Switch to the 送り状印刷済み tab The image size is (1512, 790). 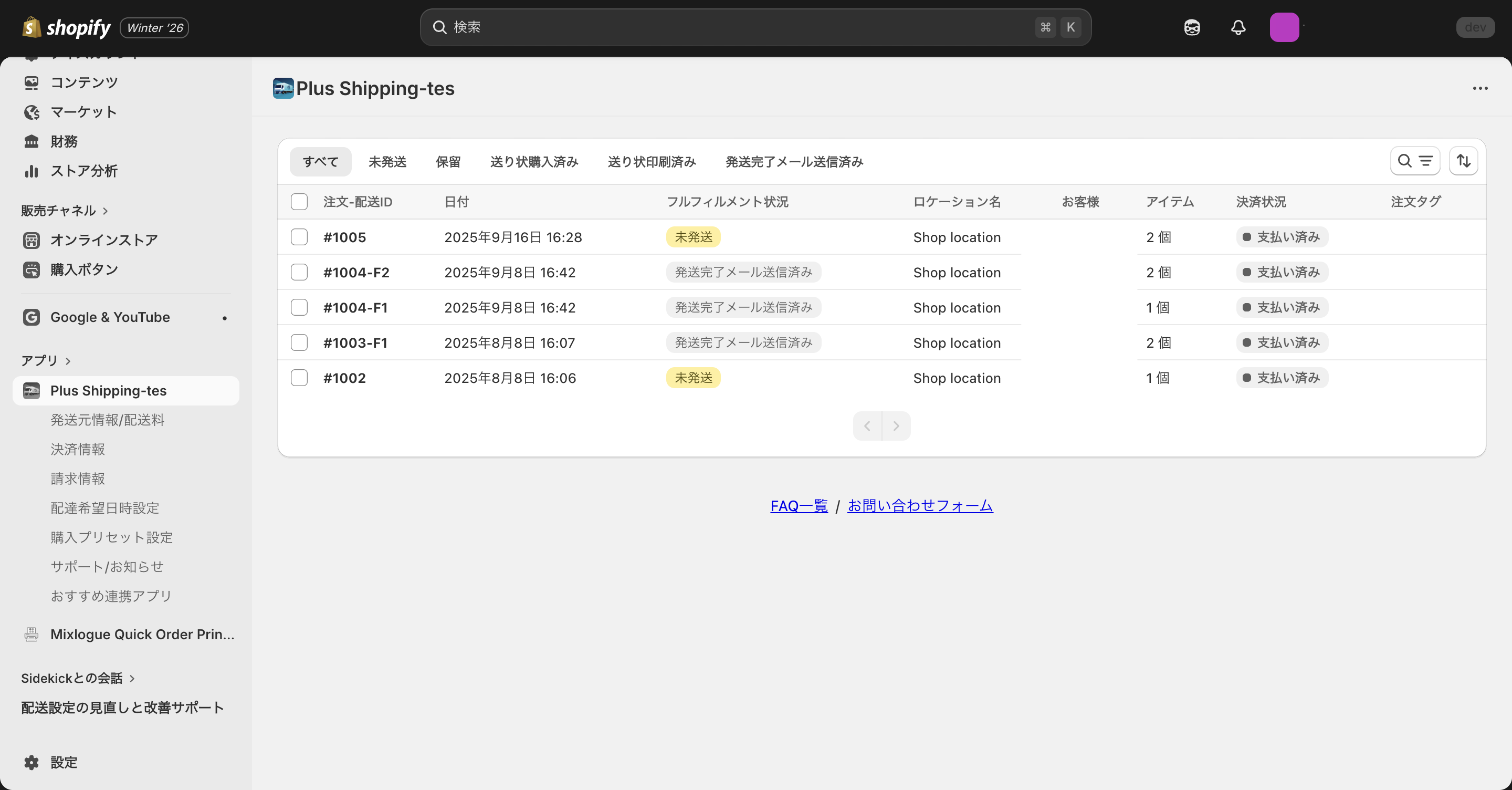point(651,162)
